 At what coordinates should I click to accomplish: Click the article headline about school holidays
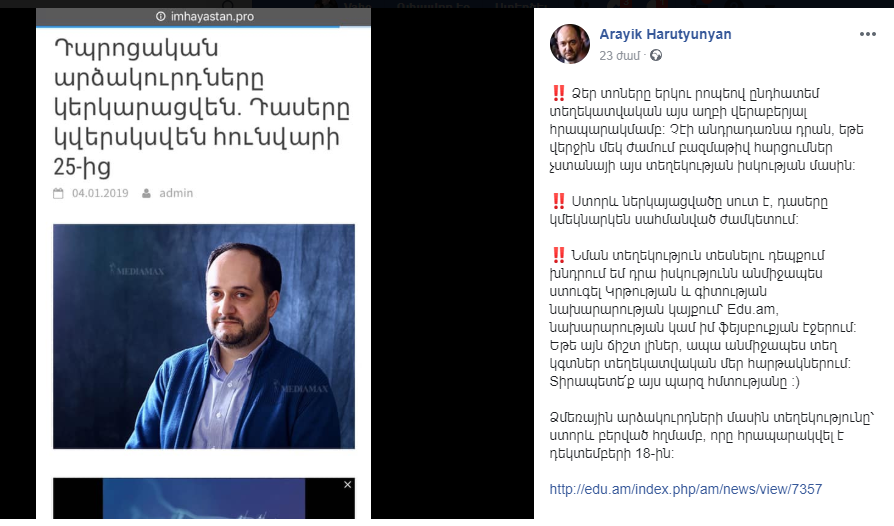click(202, 107)
